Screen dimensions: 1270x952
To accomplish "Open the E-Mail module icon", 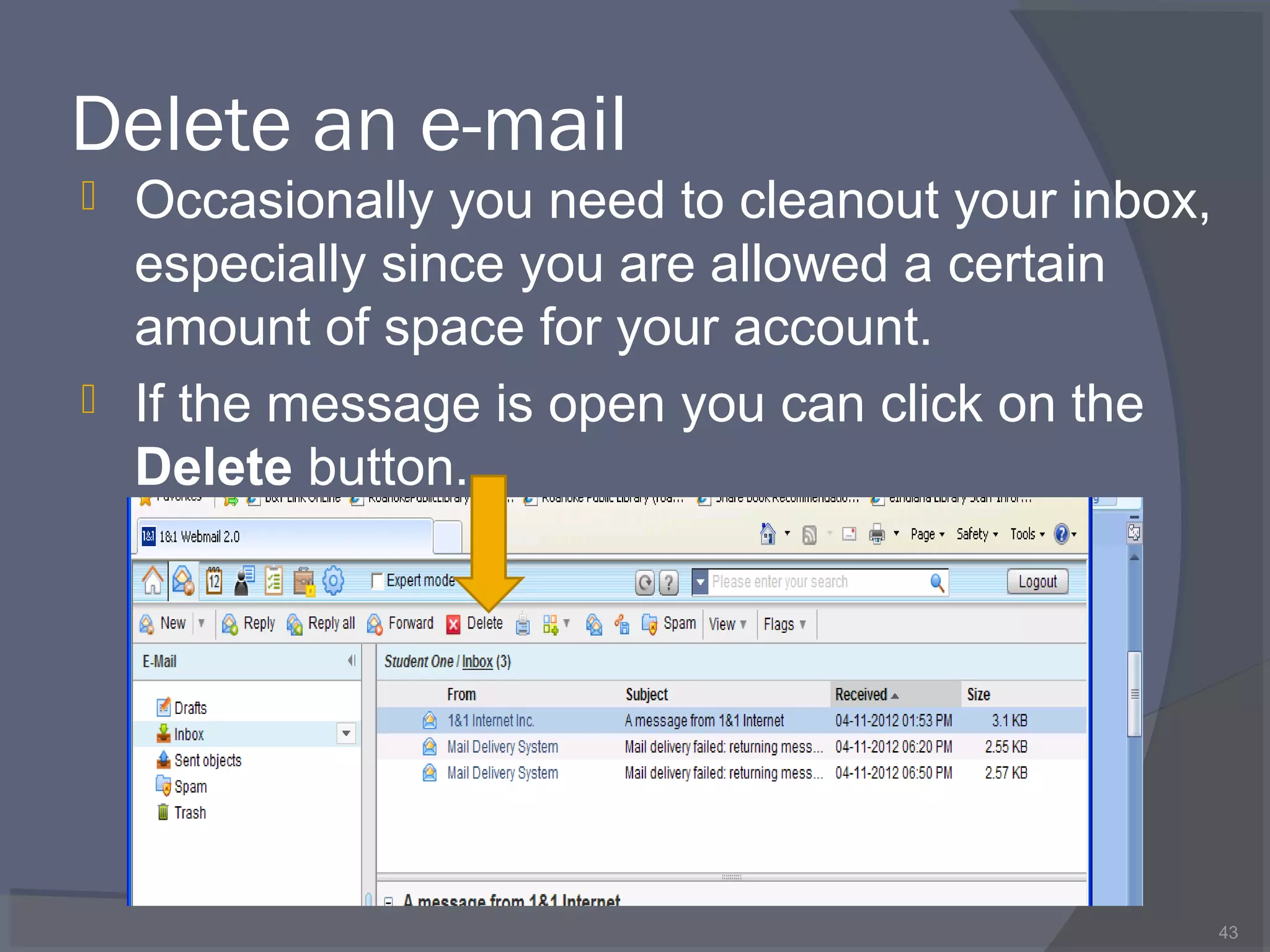I will point(184,581).
